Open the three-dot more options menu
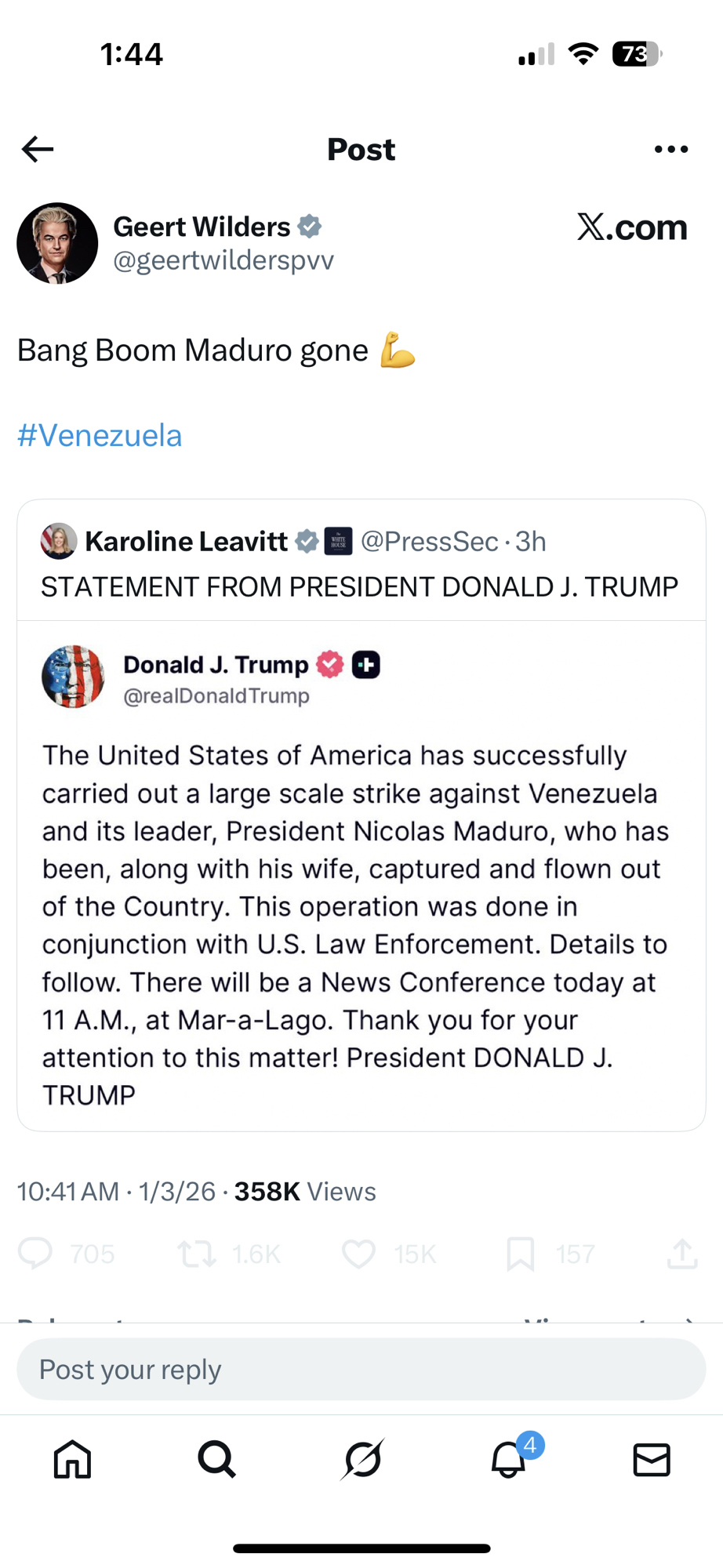 671,149
